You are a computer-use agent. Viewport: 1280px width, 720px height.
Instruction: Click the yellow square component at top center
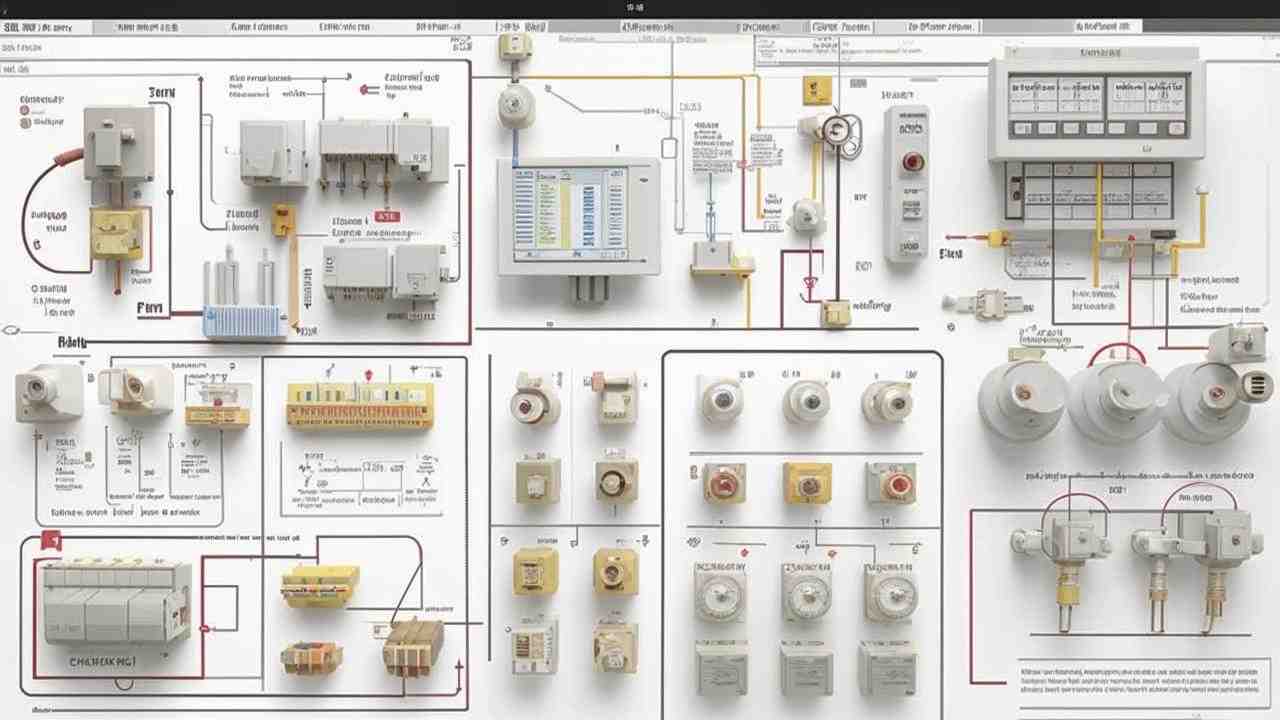[815, 91]
